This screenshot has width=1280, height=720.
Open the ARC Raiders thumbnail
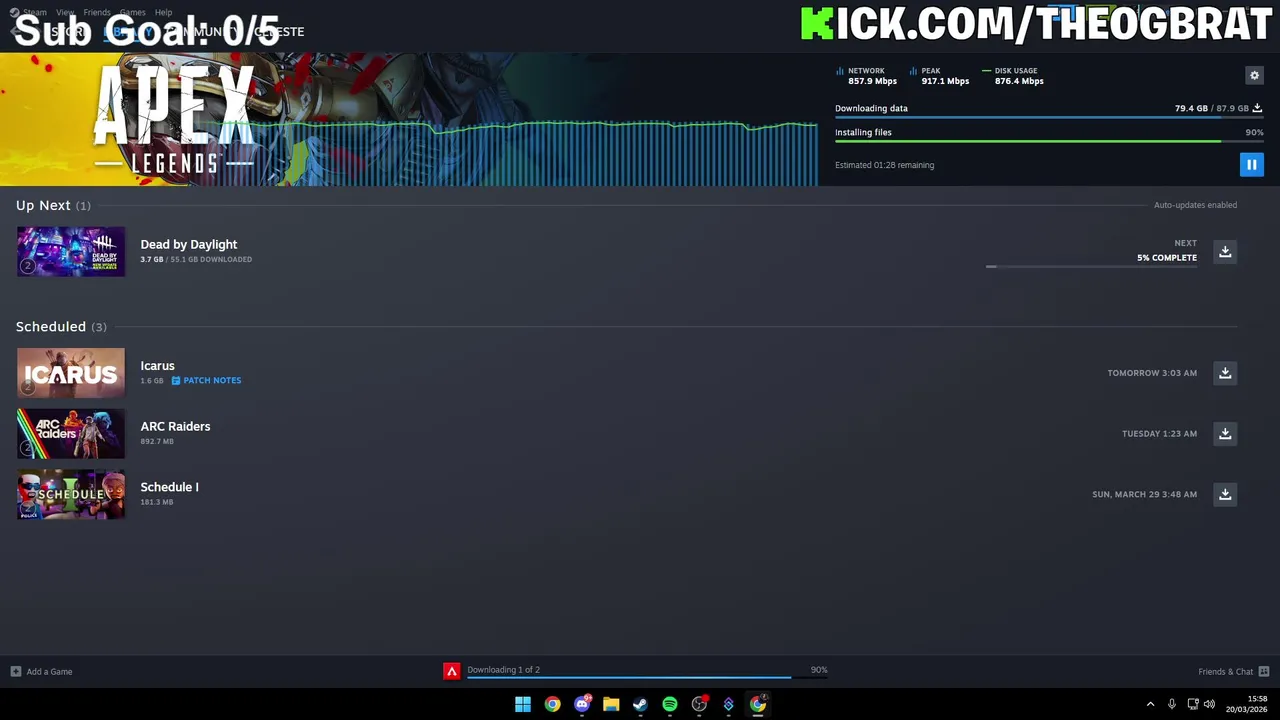(x=71, y=434)
